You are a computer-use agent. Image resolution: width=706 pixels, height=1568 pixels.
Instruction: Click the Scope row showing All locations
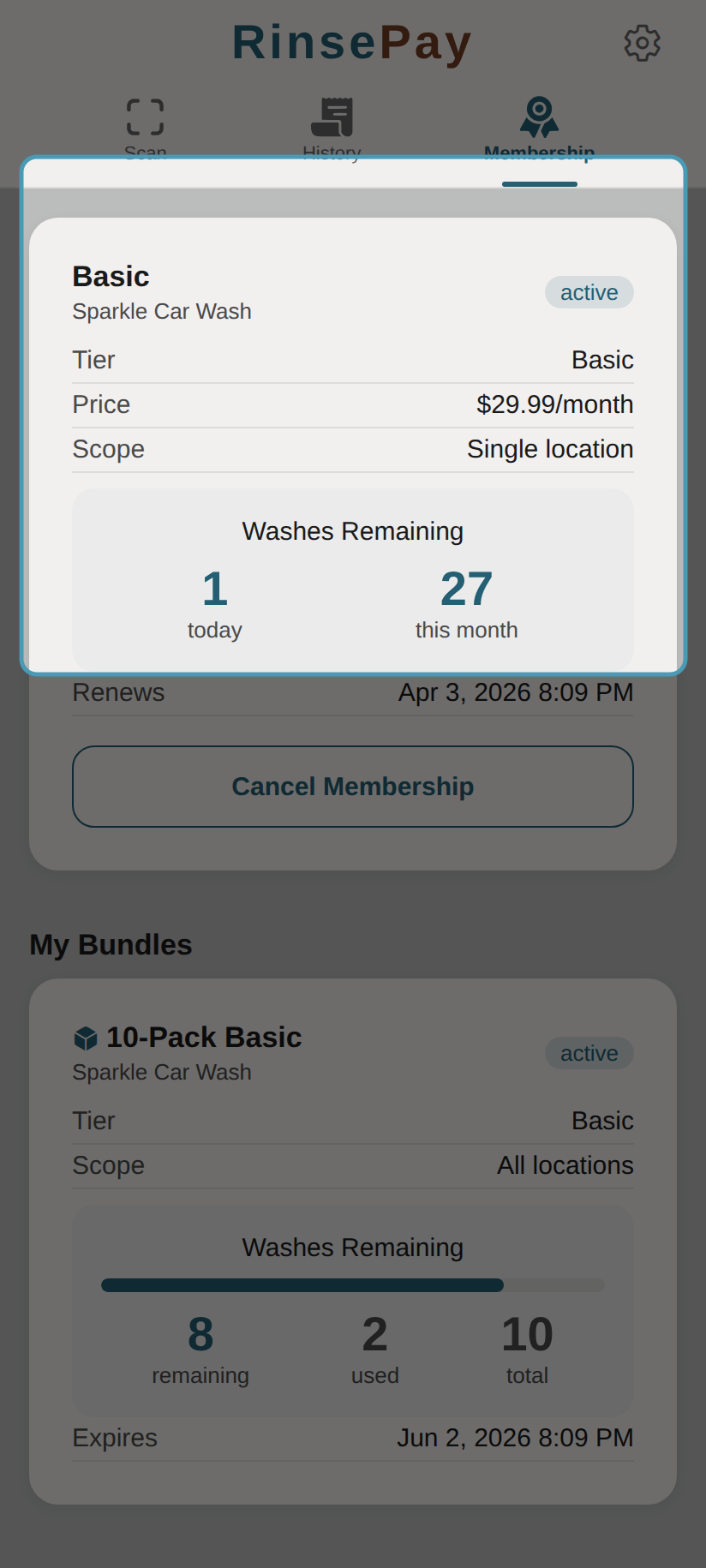click(x=352, y=1165)
